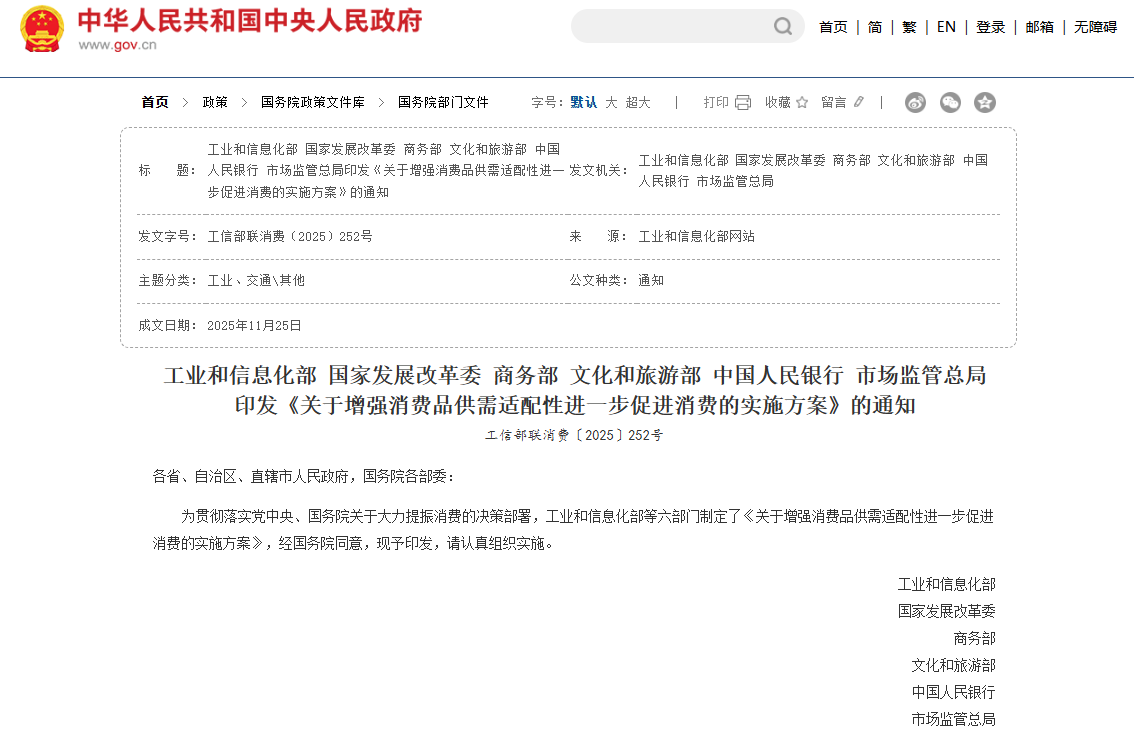1134x732 pixels.
Task: Switch to Simplified Chinese 简
Action: [875, 27]
